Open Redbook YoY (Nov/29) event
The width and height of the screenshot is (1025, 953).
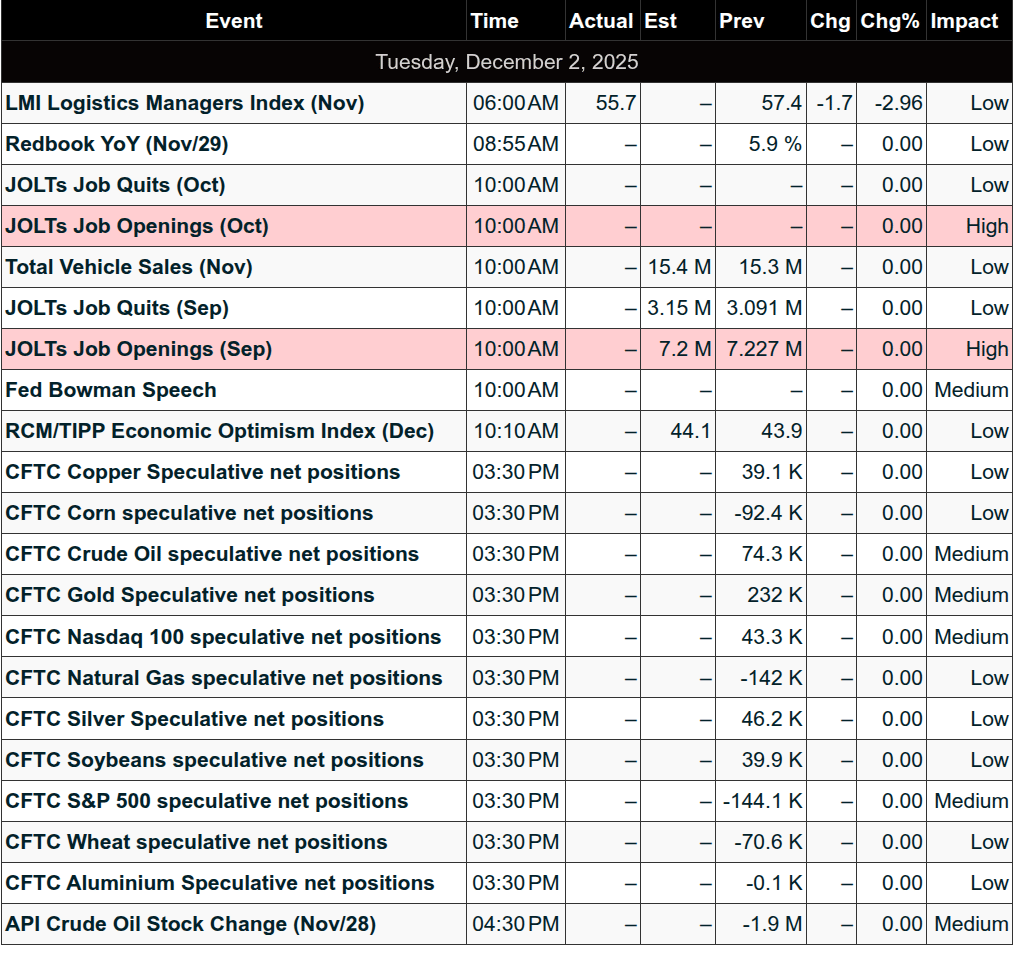click(x=117, y=144)
